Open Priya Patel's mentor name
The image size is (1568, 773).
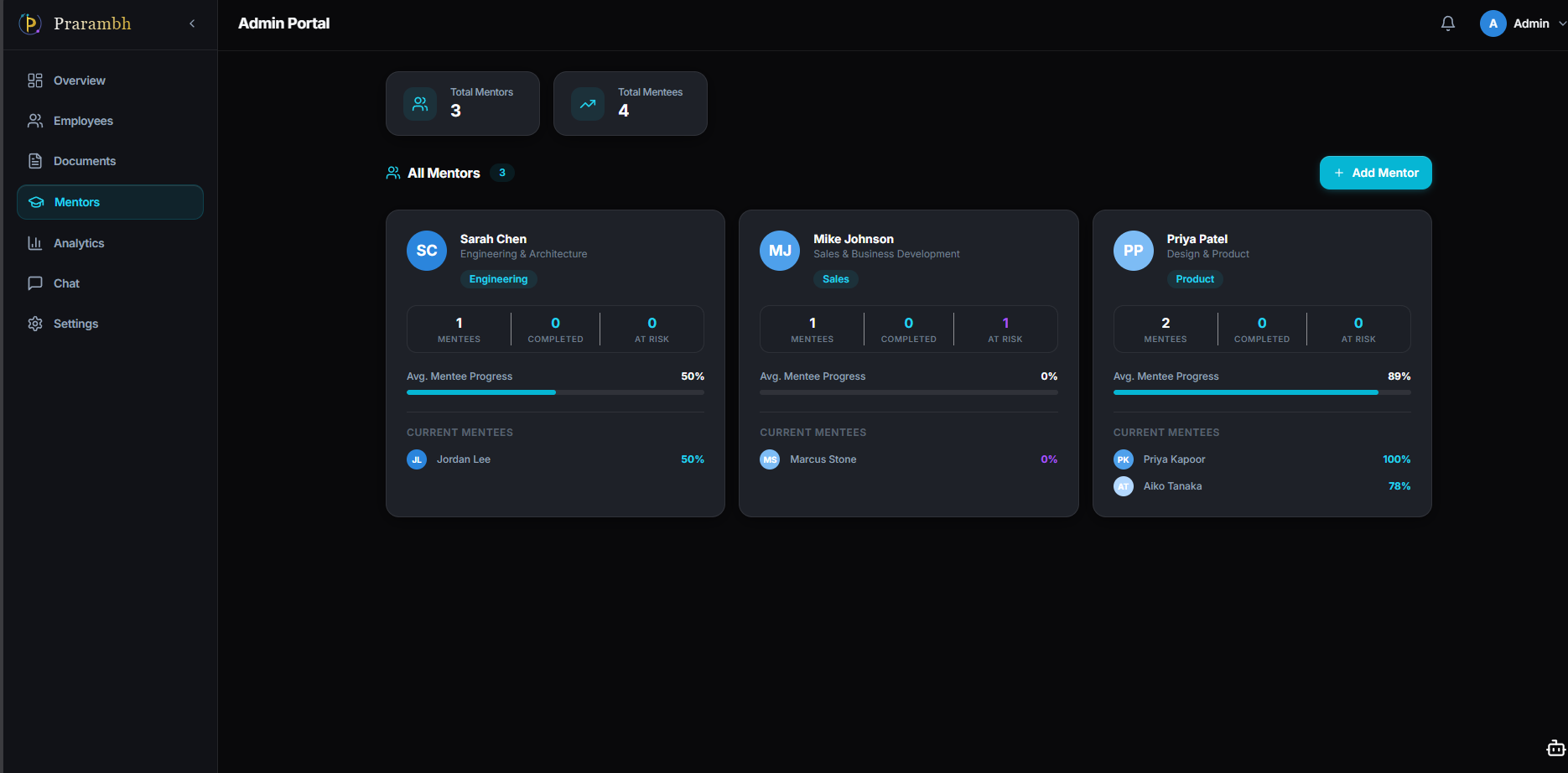point(1197,239)
